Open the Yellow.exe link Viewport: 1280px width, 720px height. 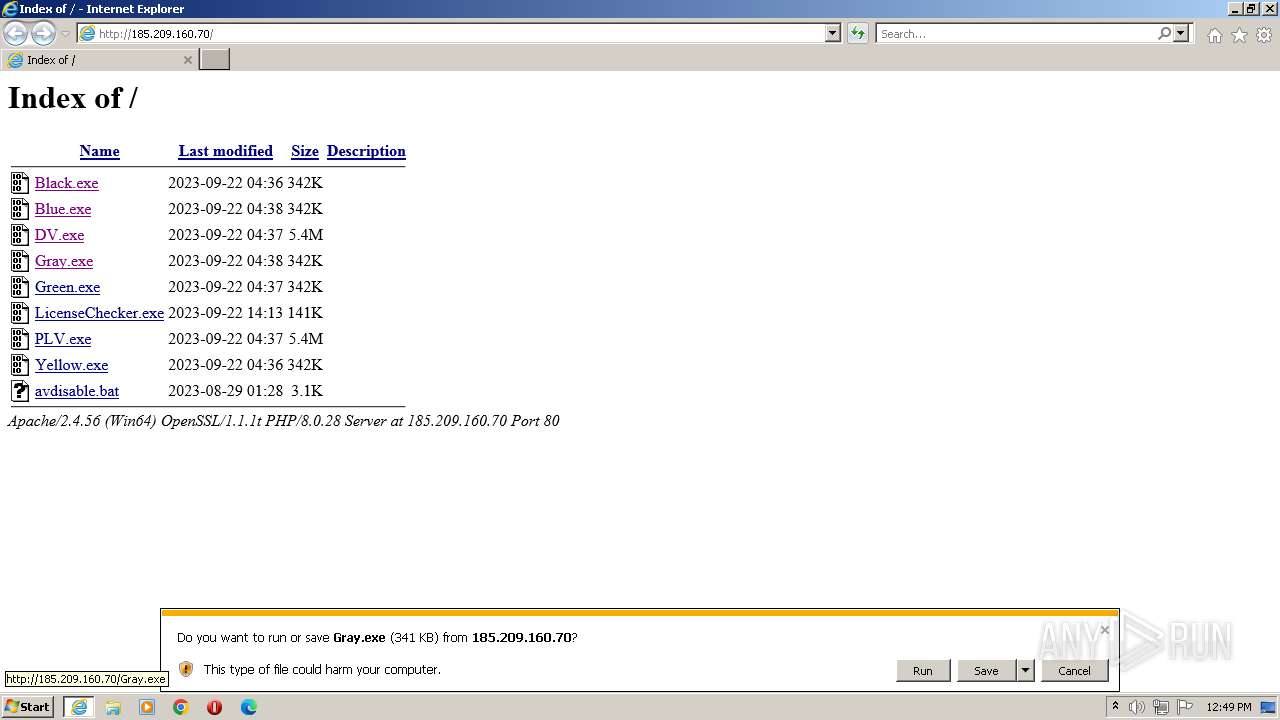71,365
